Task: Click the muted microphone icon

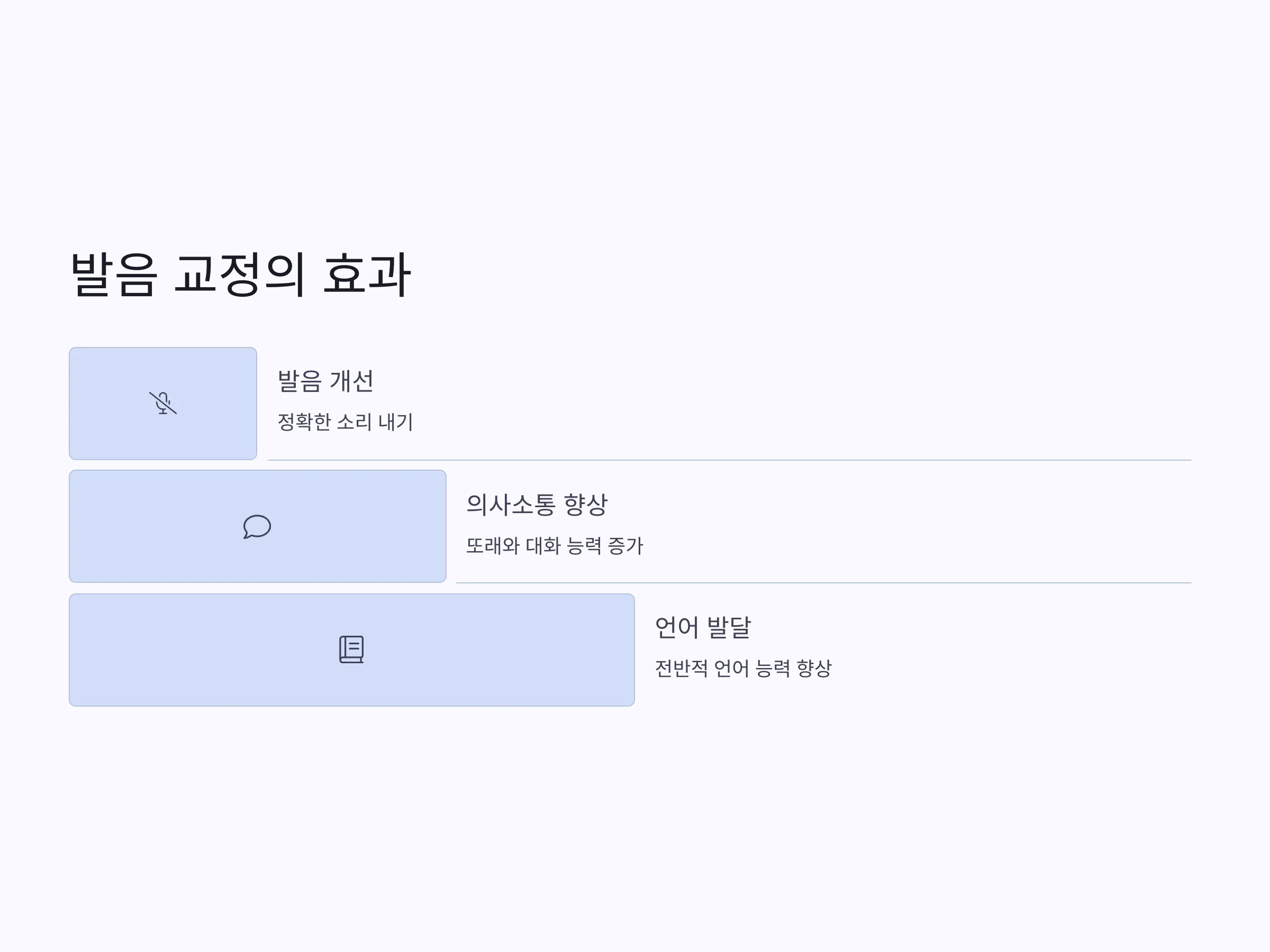Action: point(163,403)
